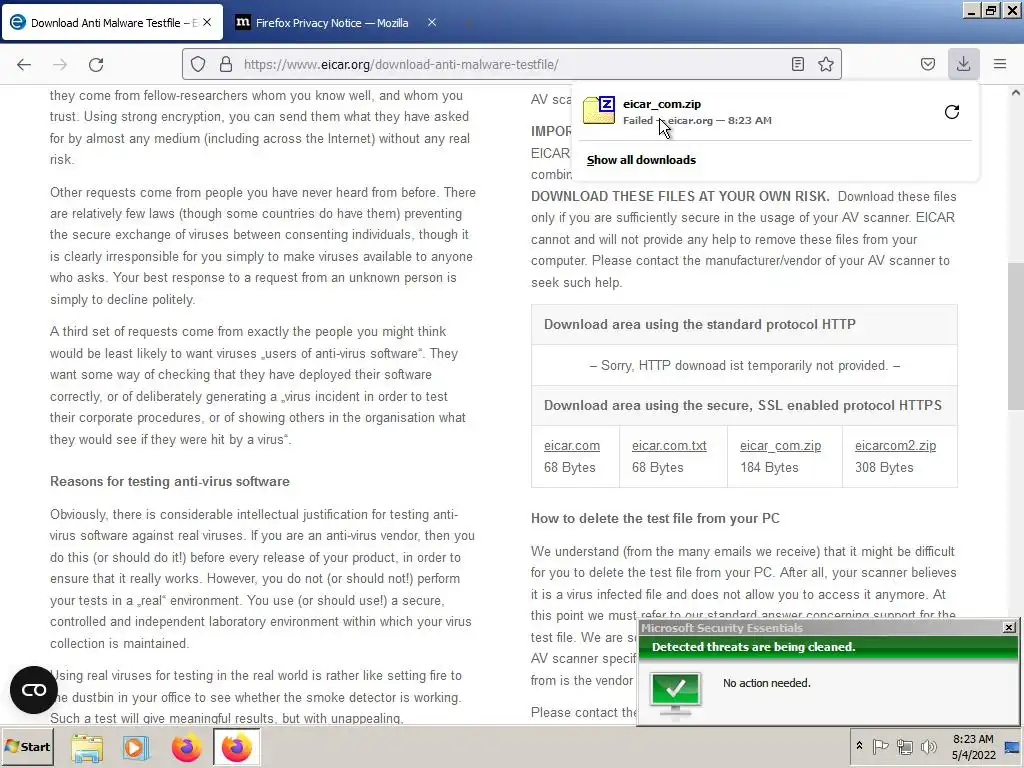
Task: Focus the URL address bar
Action: [x=513, y=64]
